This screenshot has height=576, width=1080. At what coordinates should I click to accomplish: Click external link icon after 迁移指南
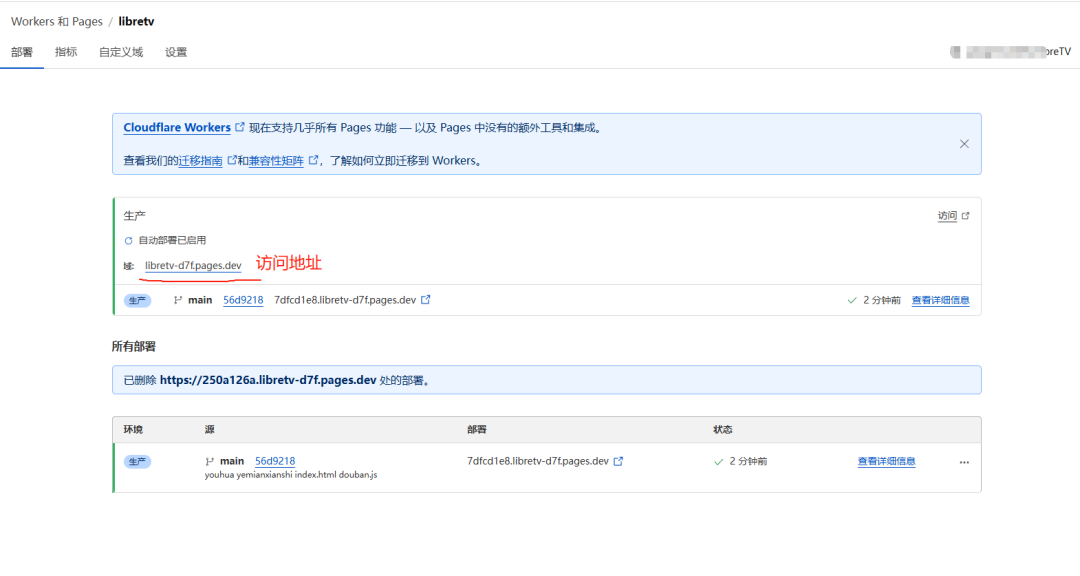point(232,160)
